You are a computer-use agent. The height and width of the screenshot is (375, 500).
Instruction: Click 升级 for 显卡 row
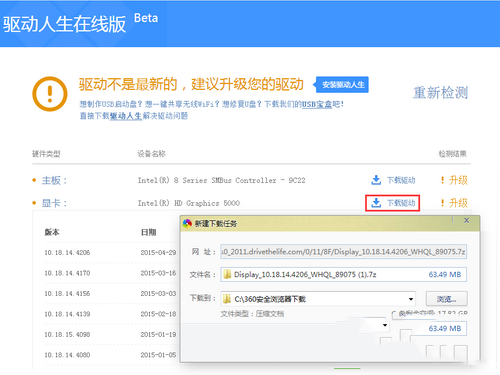click(458, 203)
